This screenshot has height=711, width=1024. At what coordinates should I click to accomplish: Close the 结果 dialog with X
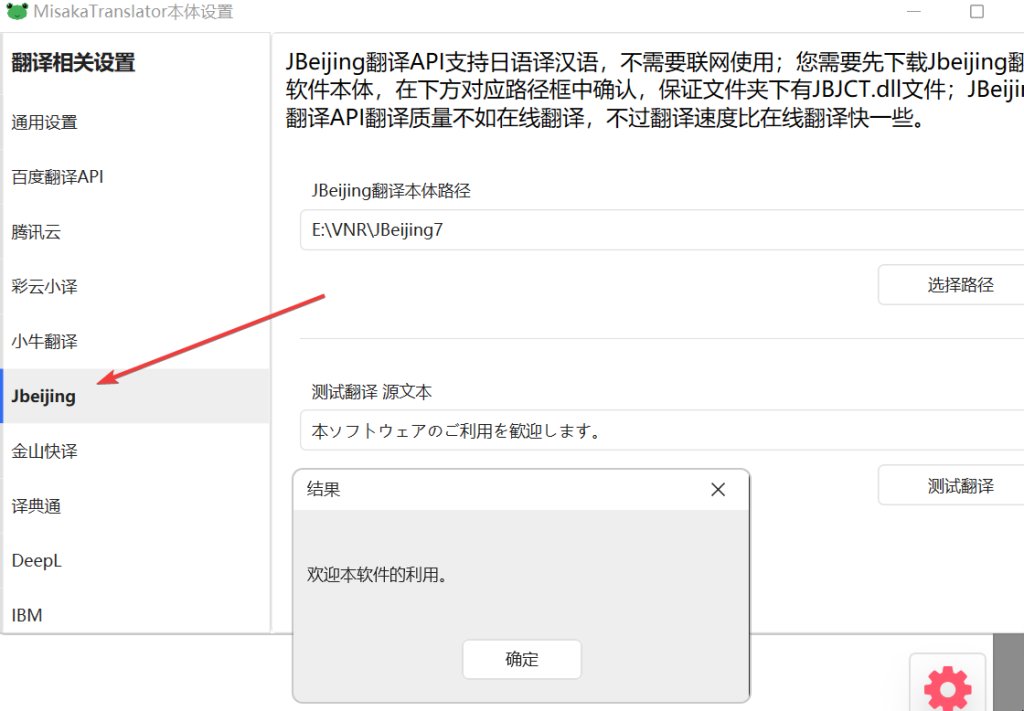click(x=717, y=489)
